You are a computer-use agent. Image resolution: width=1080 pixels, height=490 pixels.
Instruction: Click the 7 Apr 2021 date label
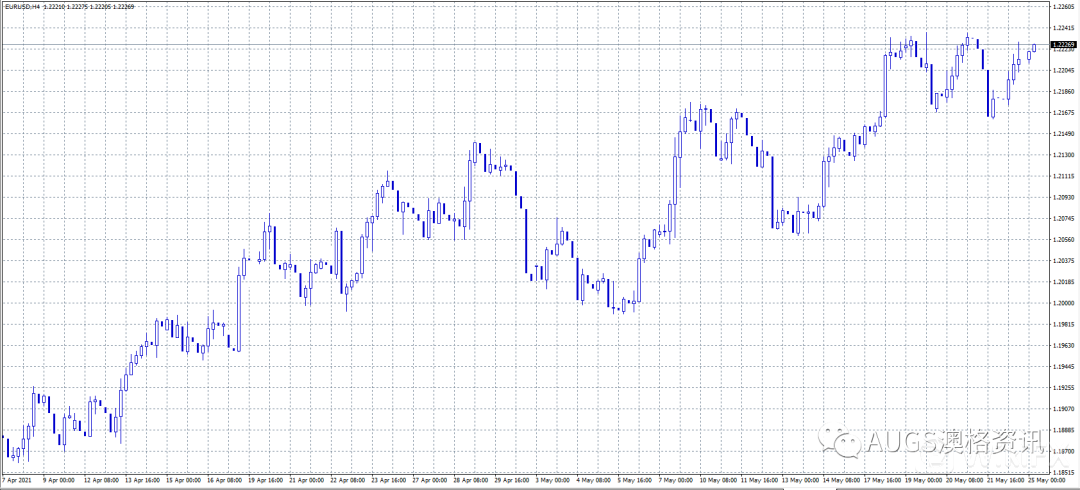click(18, 481)
